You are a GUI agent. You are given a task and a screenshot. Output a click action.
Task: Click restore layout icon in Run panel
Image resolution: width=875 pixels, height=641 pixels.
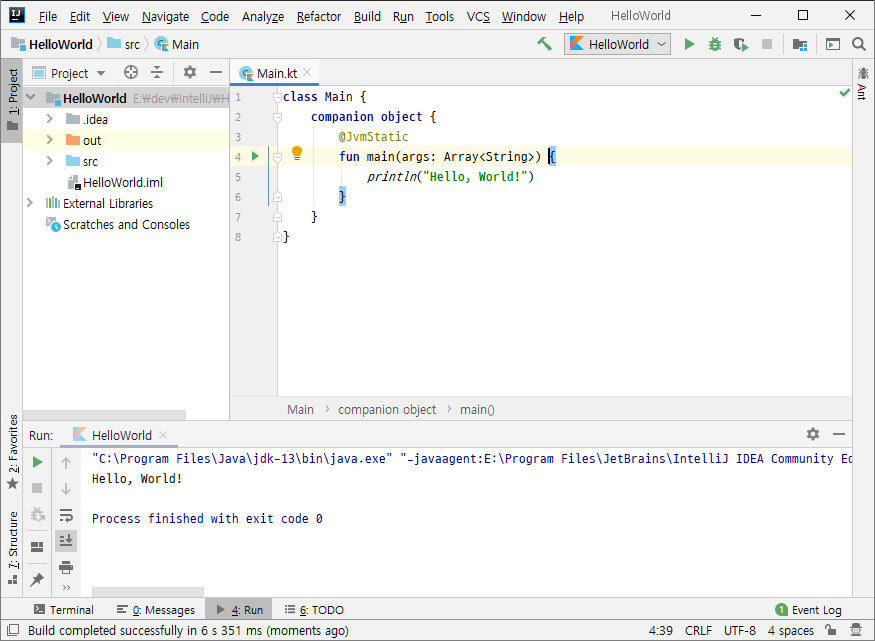(x=37, y=547)
